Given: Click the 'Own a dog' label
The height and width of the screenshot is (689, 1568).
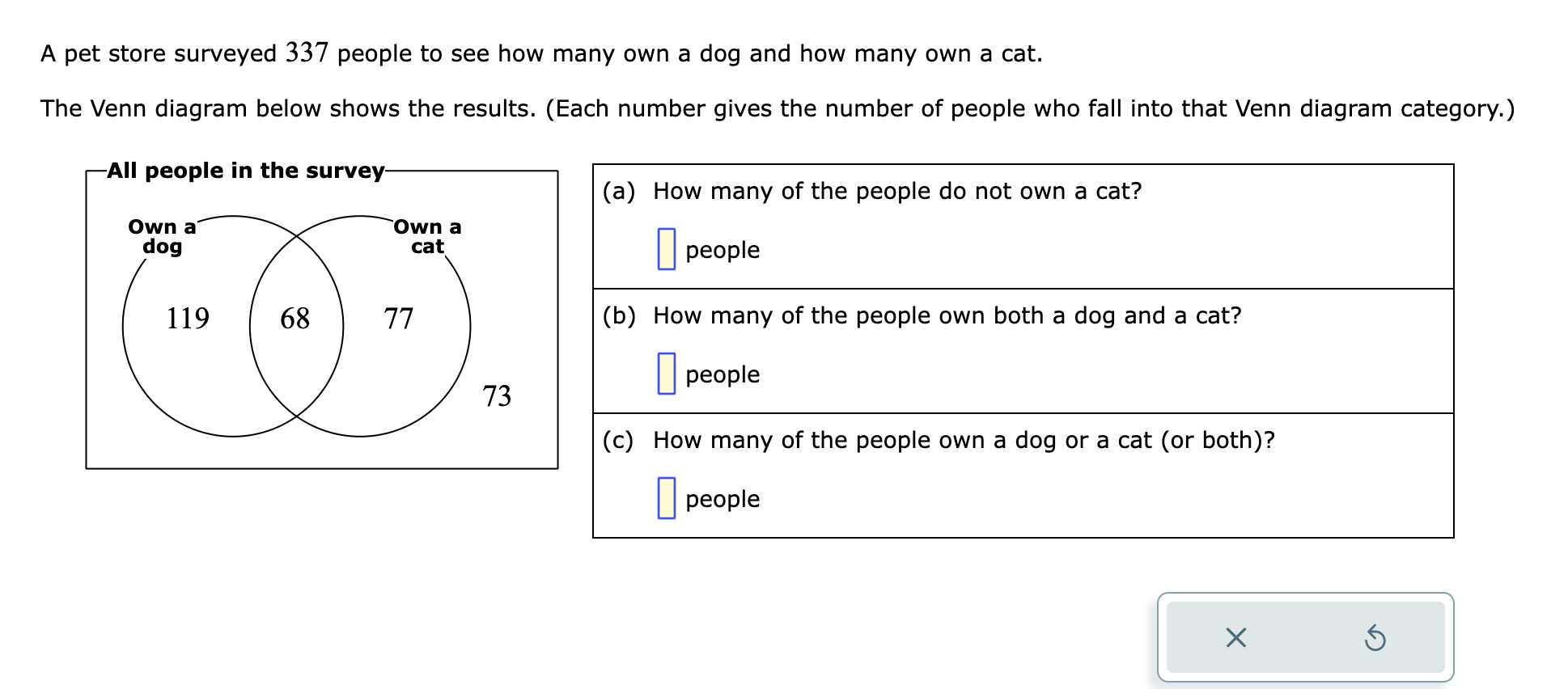Looking at the screenshot, I should click(161, 237).
